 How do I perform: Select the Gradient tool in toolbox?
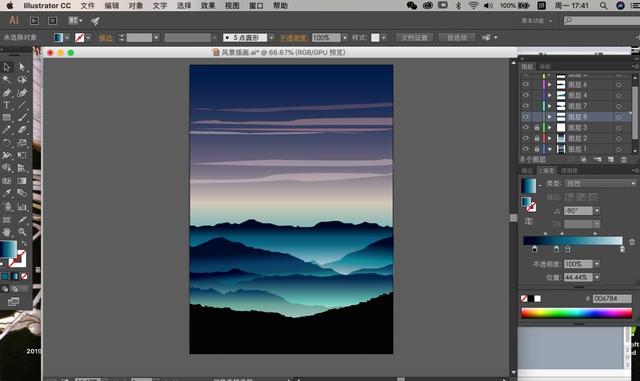[x=22, y=181]
